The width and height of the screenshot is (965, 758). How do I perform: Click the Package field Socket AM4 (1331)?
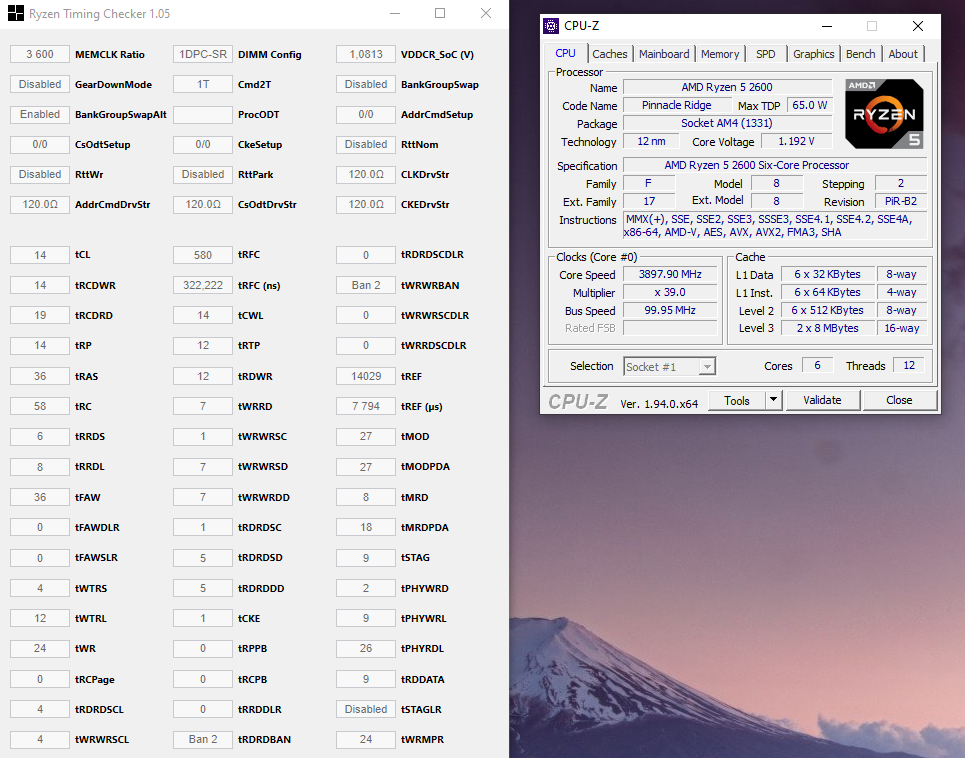(727, 123)
